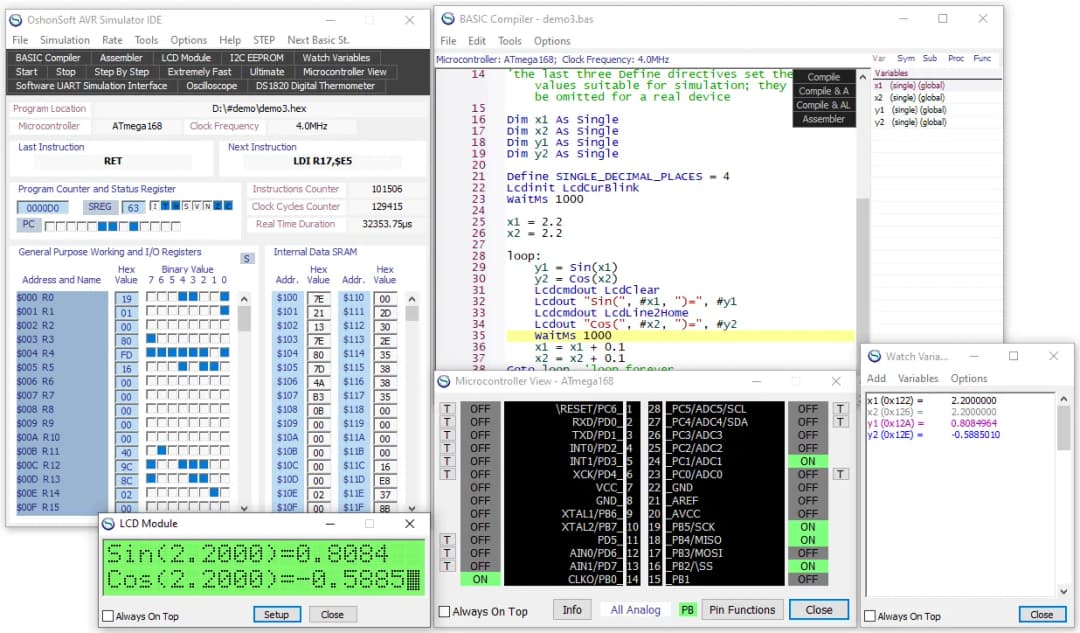Enable Step By Step simulation mode
The width and height of the screenshot is (1080, 633).
(x=122, y=71)
